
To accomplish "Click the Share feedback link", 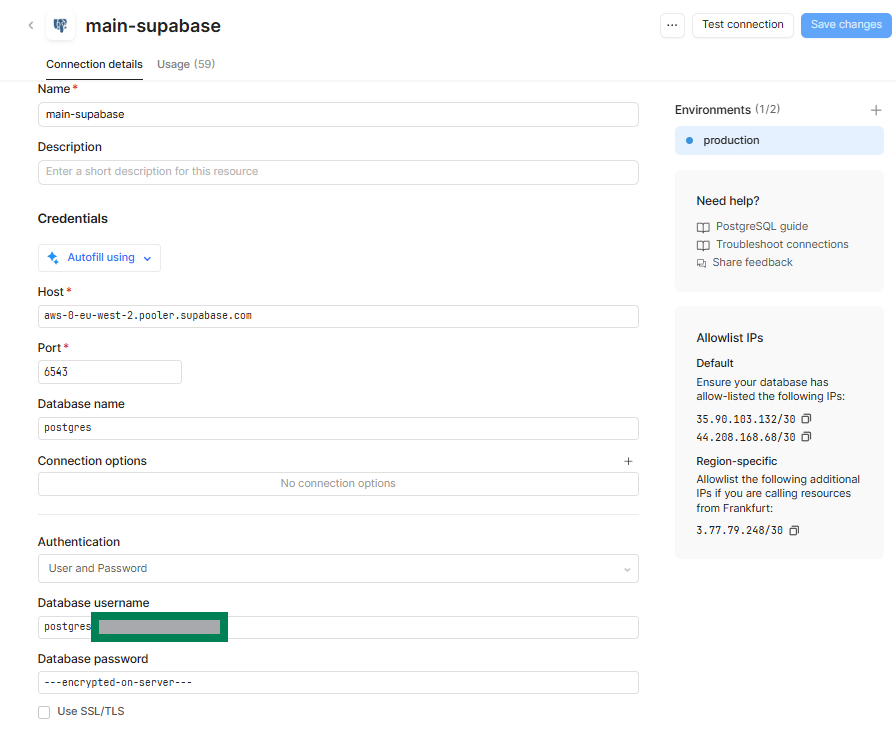I will [752, 263].
